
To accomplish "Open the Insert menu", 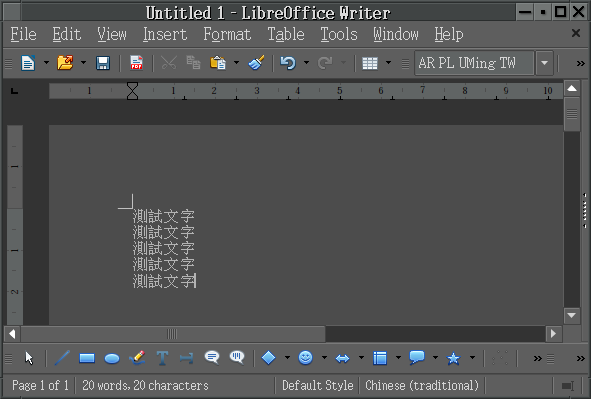I will (165, 34).
